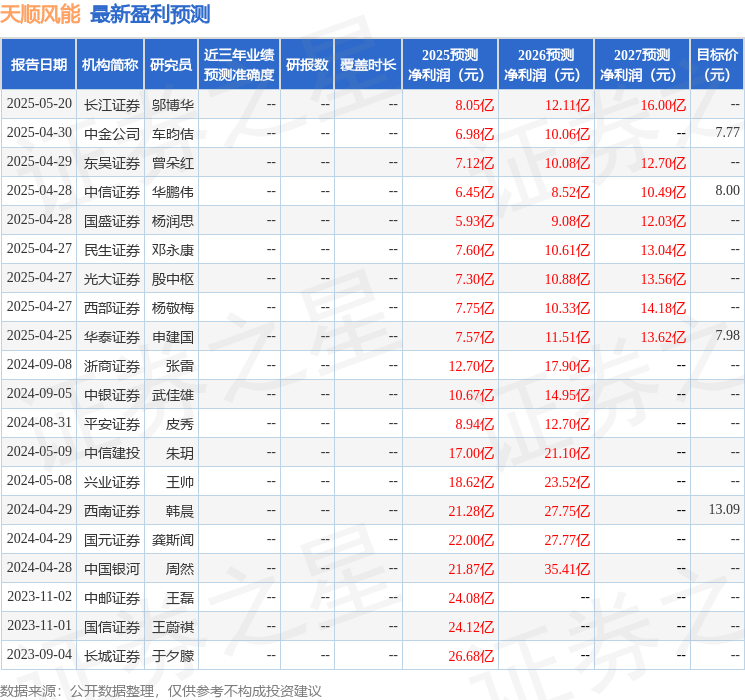The width and height of the screenshot is (745, 700).
Task: Click the 最新盈利预测 heading
Action: coord(150,14)
